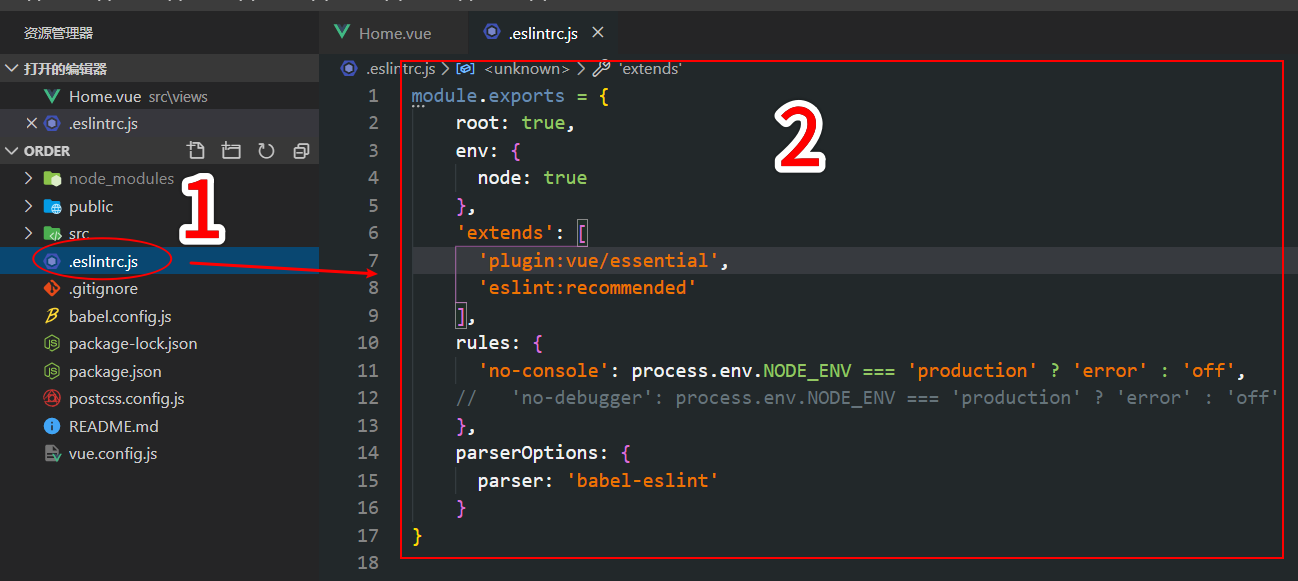Click the 'extends' breadcrumb segment
Screen dimensions: 1298x581
[x=650, y=69]
